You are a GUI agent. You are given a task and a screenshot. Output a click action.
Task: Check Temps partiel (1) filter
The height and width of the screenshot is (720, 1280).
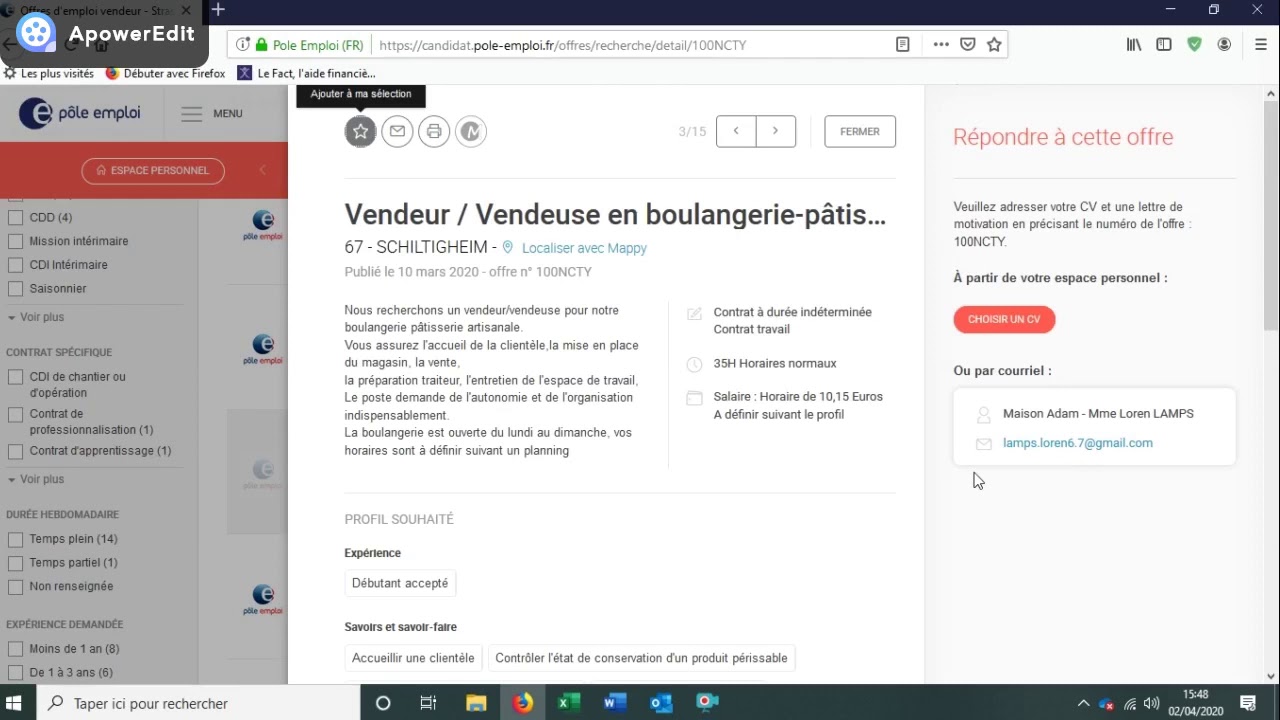15,563
